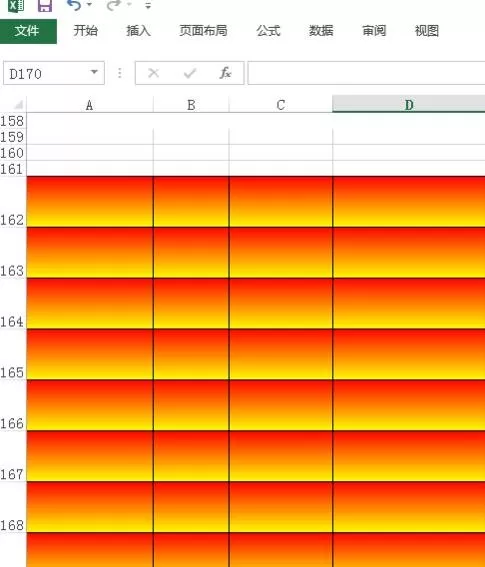Open the 页面布局 ribbon tab
Viewport: 485px width, 567px height.
203,31
